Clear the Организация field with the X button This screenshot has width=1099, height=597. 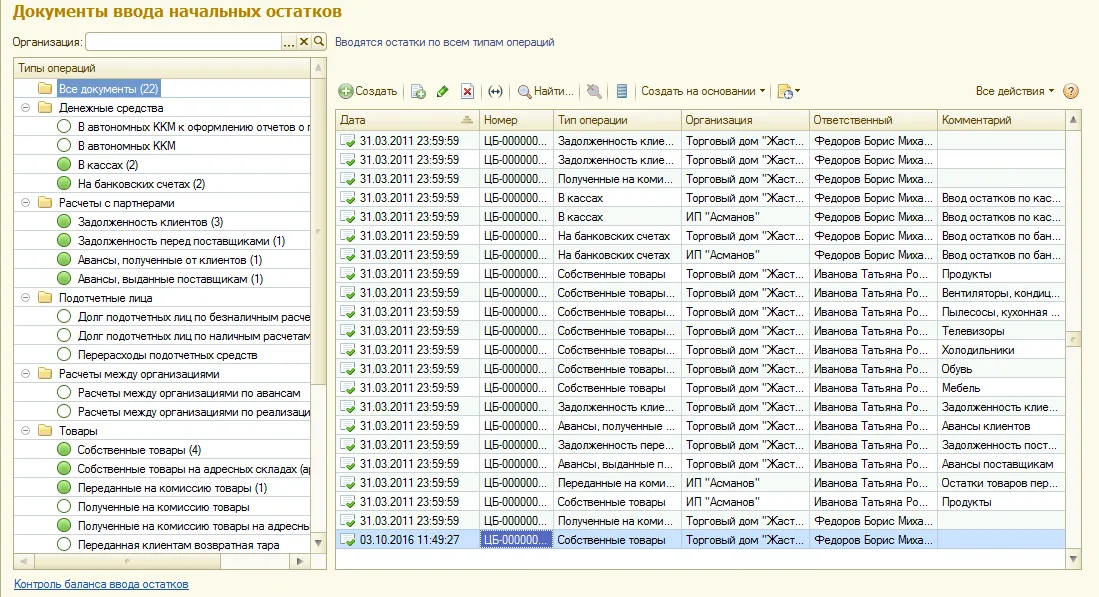point(304,41)
